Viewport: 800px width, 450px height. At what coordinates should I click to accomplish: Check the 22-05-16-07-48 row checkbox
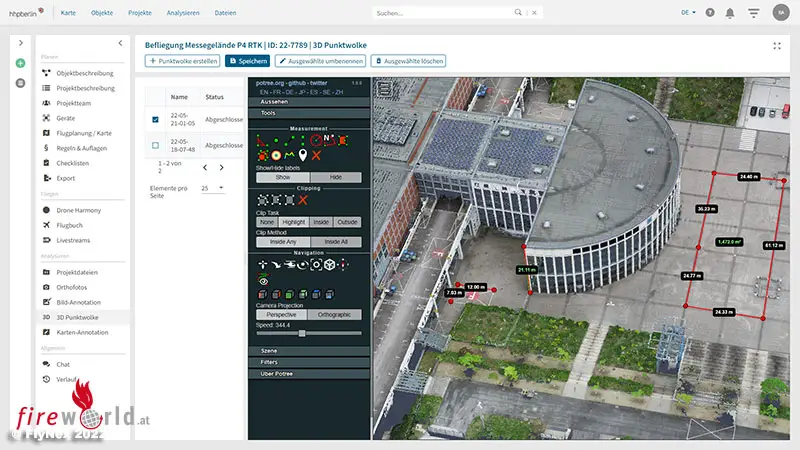[155, 145]
